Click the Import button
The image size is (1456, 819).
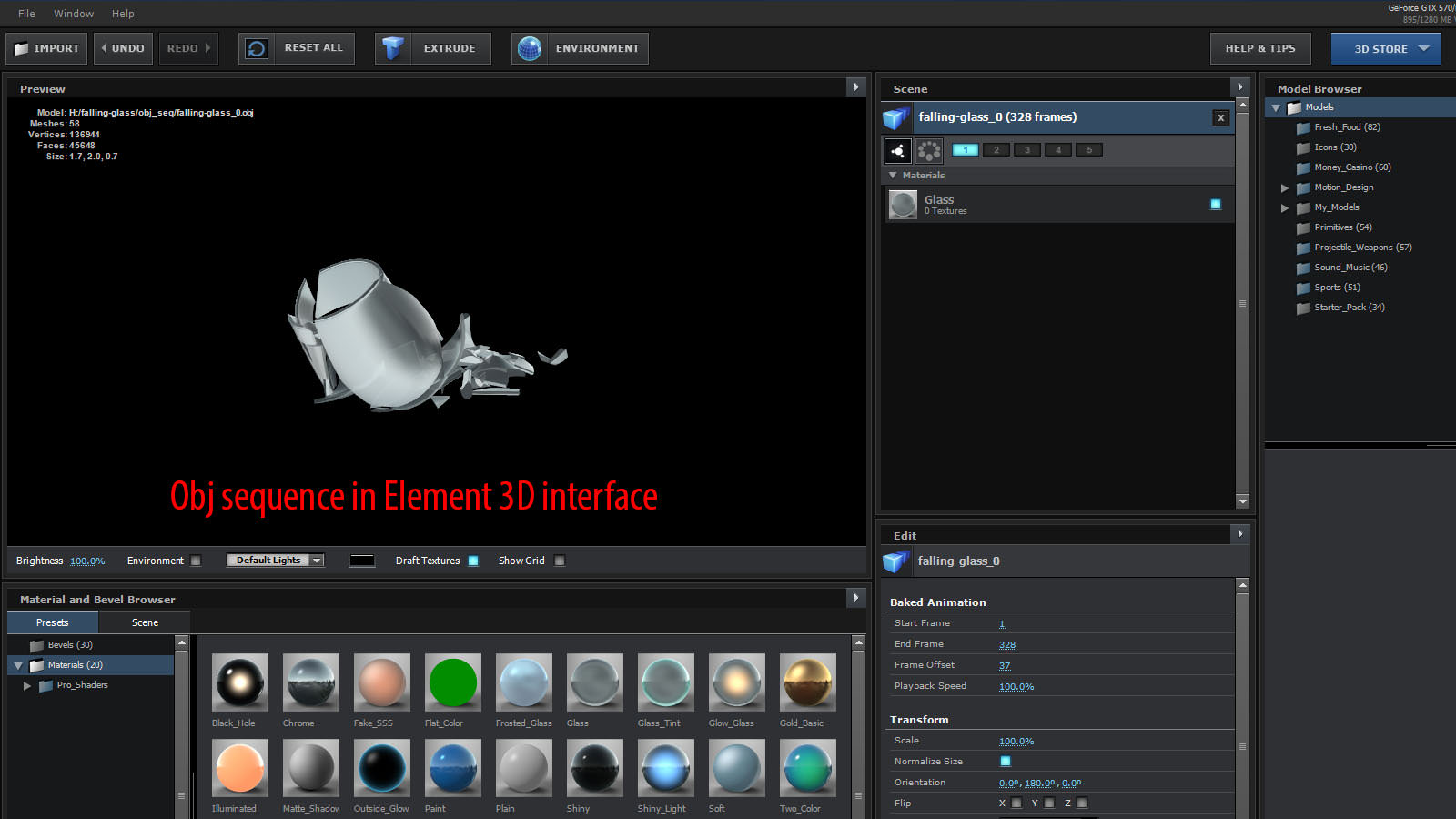tap(46, 48)
